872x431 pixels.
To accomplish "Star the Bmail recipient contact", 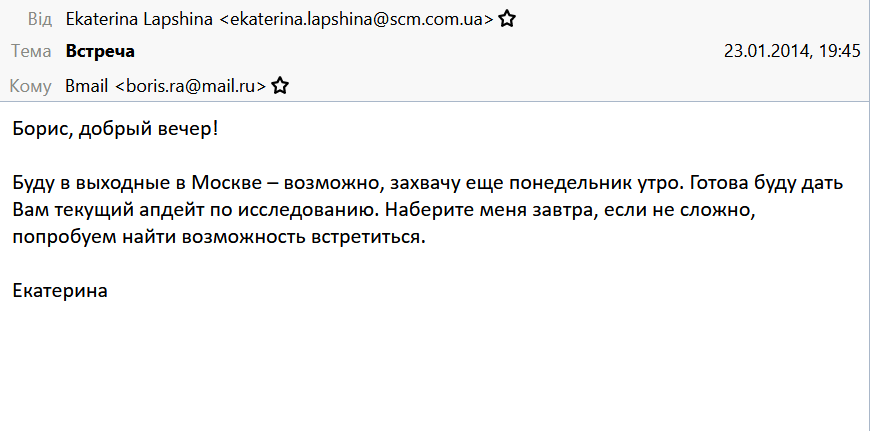I will click(280, 86).
